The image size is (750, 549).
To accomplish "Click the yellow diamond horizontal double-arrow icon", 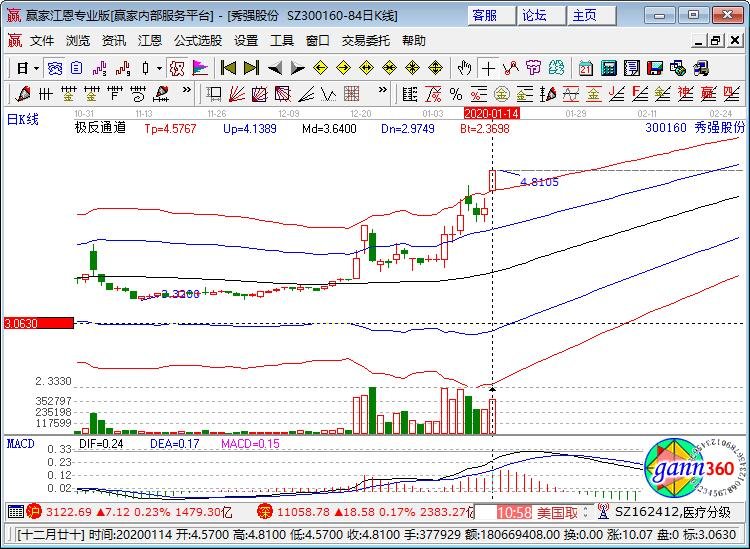I will pos(366,68).
